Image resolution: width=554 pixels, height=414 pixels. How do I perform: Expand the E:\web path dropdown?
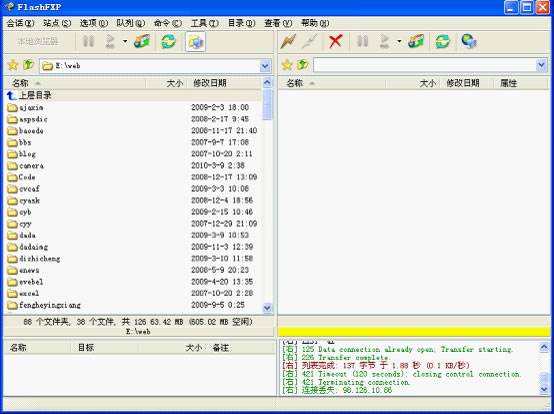click(265, 66)
